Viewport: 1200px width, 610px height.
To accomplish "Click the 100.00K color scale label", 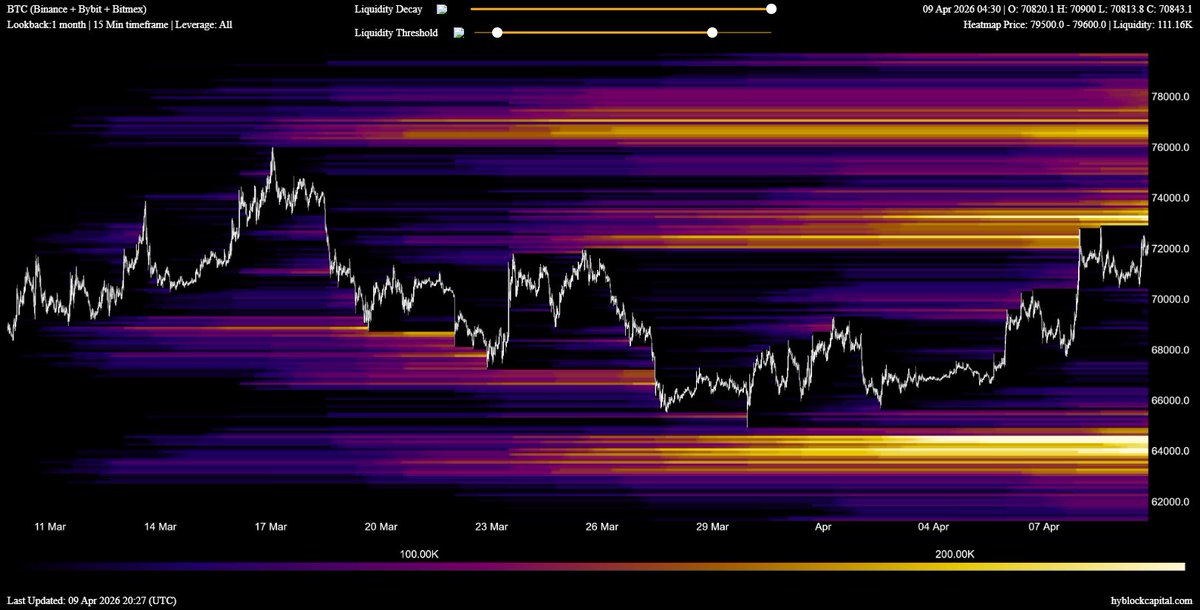I will [x=418, y=553].
